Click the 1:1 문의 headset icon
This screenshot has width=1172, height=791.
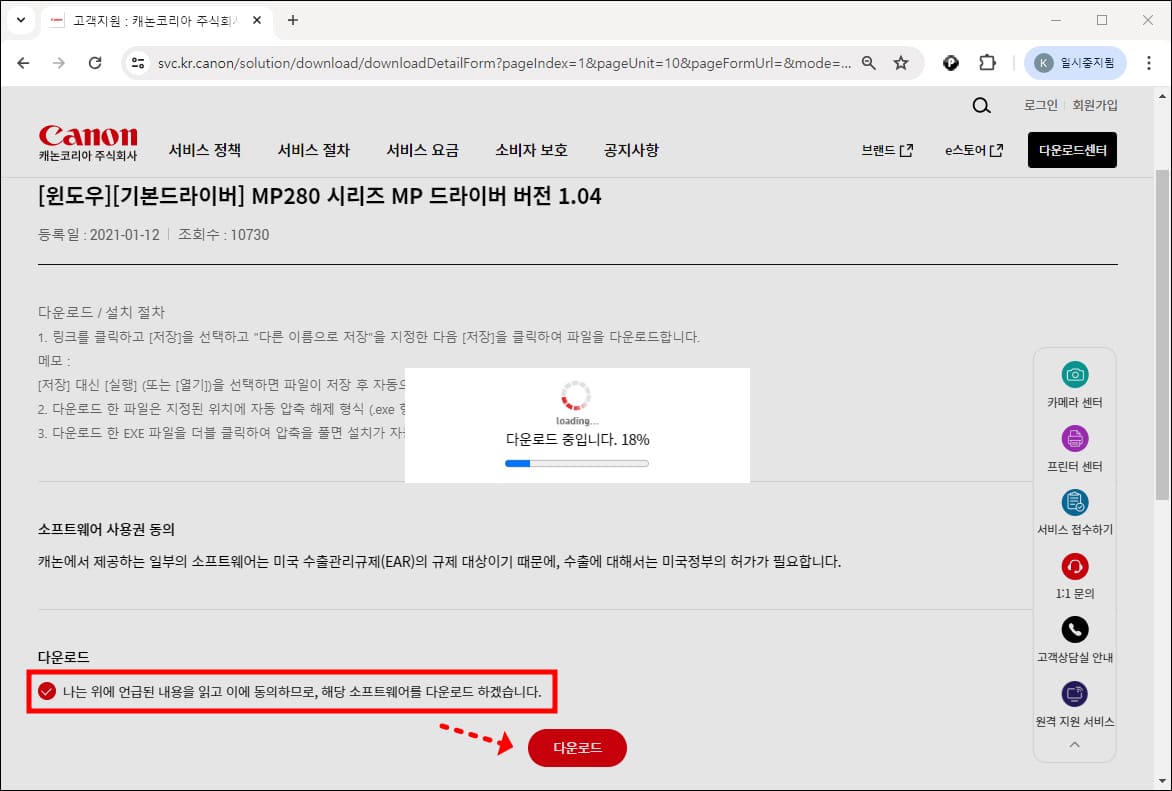(1075, 567)
